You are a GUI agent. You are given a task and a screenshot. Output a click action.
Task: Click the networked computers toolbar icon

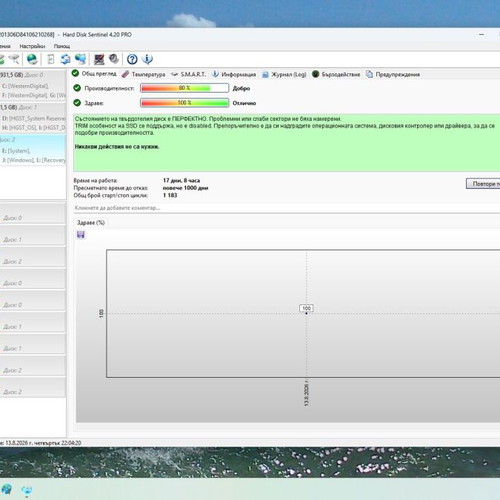click(80, 59)
